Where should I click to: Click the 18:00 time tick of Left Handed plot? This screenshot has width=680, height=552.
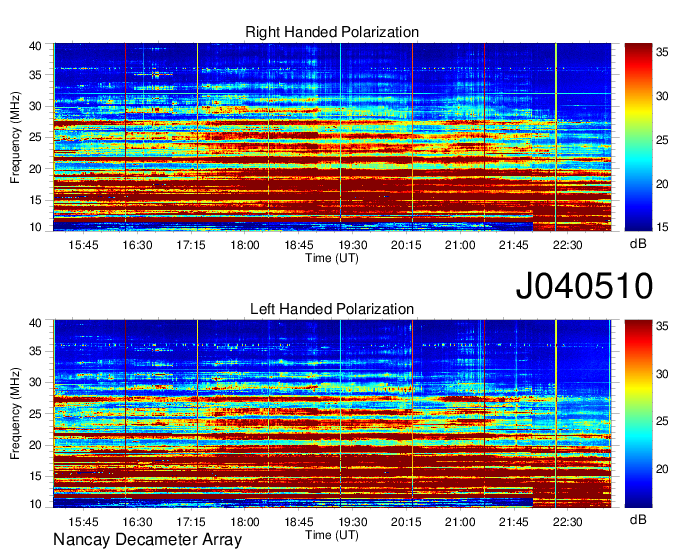[x=245, y=522]
